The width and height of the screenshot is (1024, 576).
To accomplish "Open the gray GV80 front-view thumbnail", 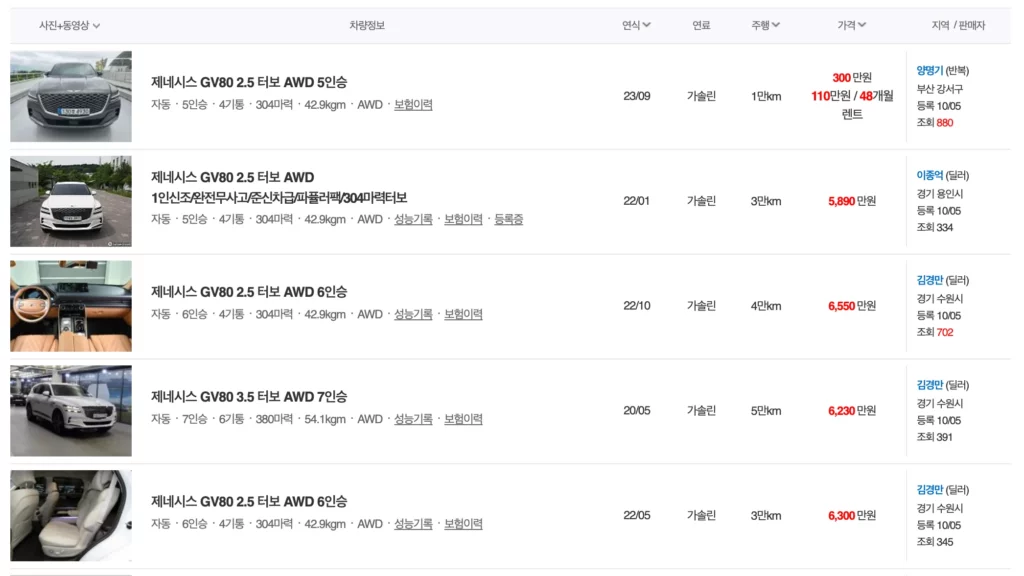I will point(71,96).
